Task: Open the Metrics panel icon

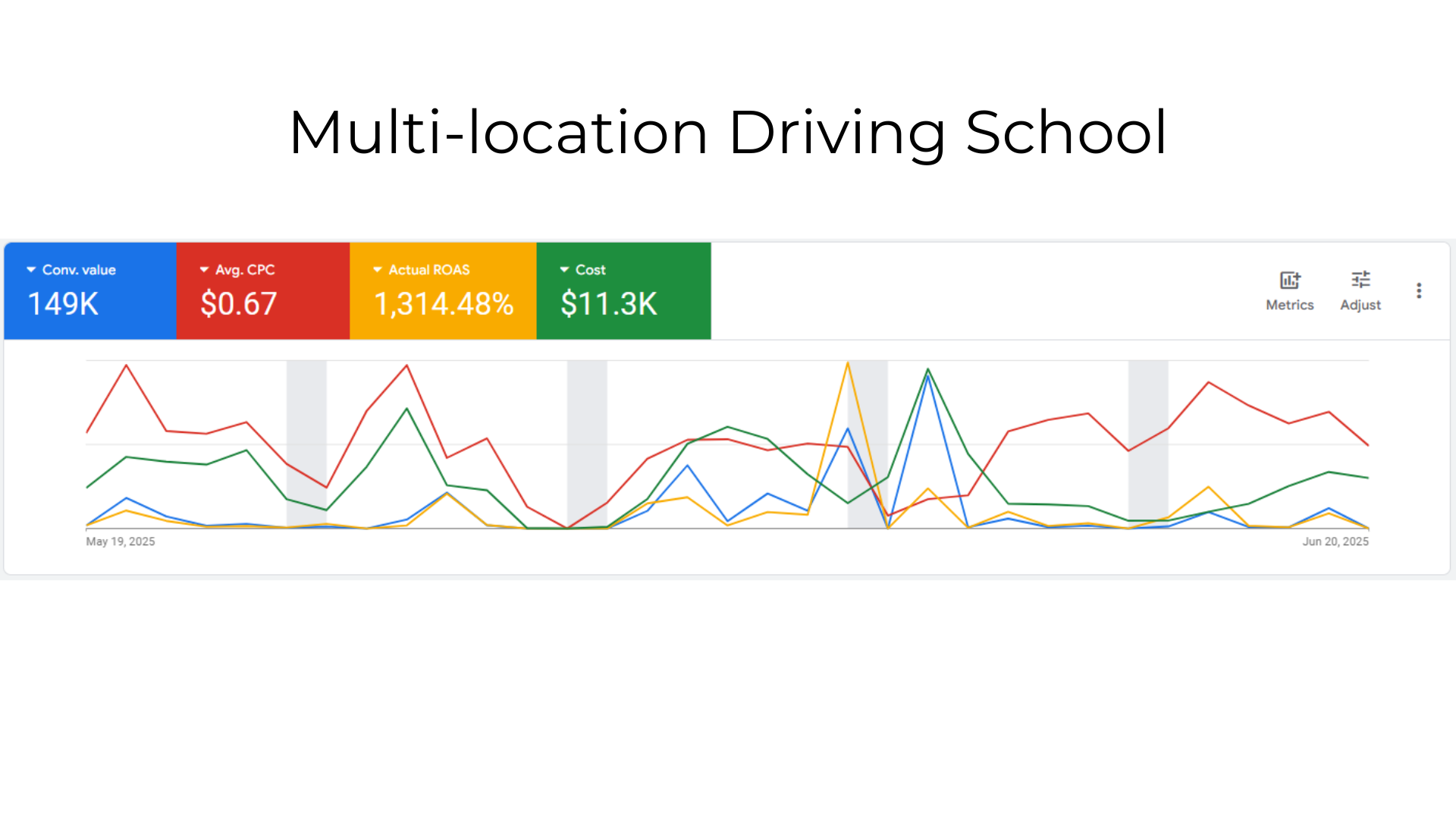Action: point(1289,281)
